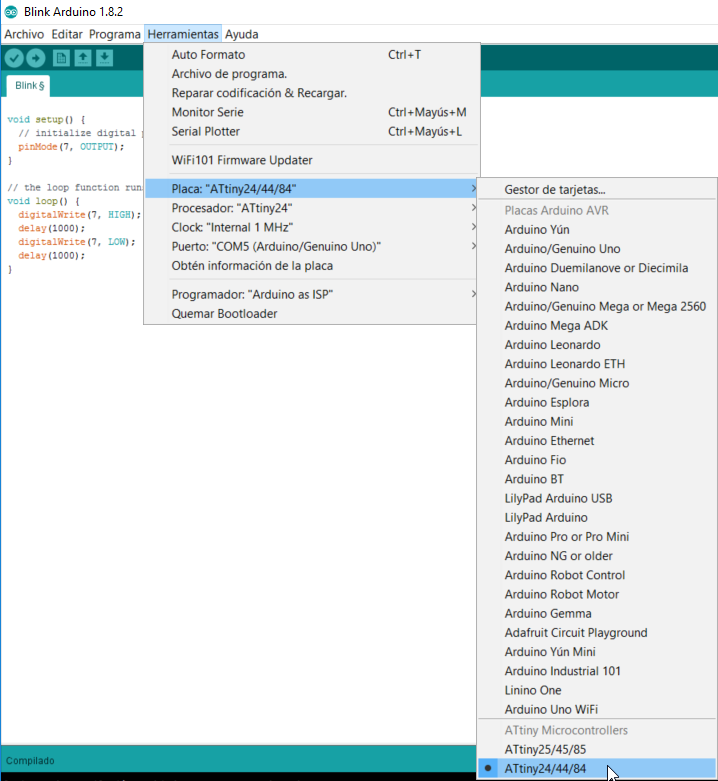
Task: Select Arduino Mega ADK board
Action: pos(597,326)
